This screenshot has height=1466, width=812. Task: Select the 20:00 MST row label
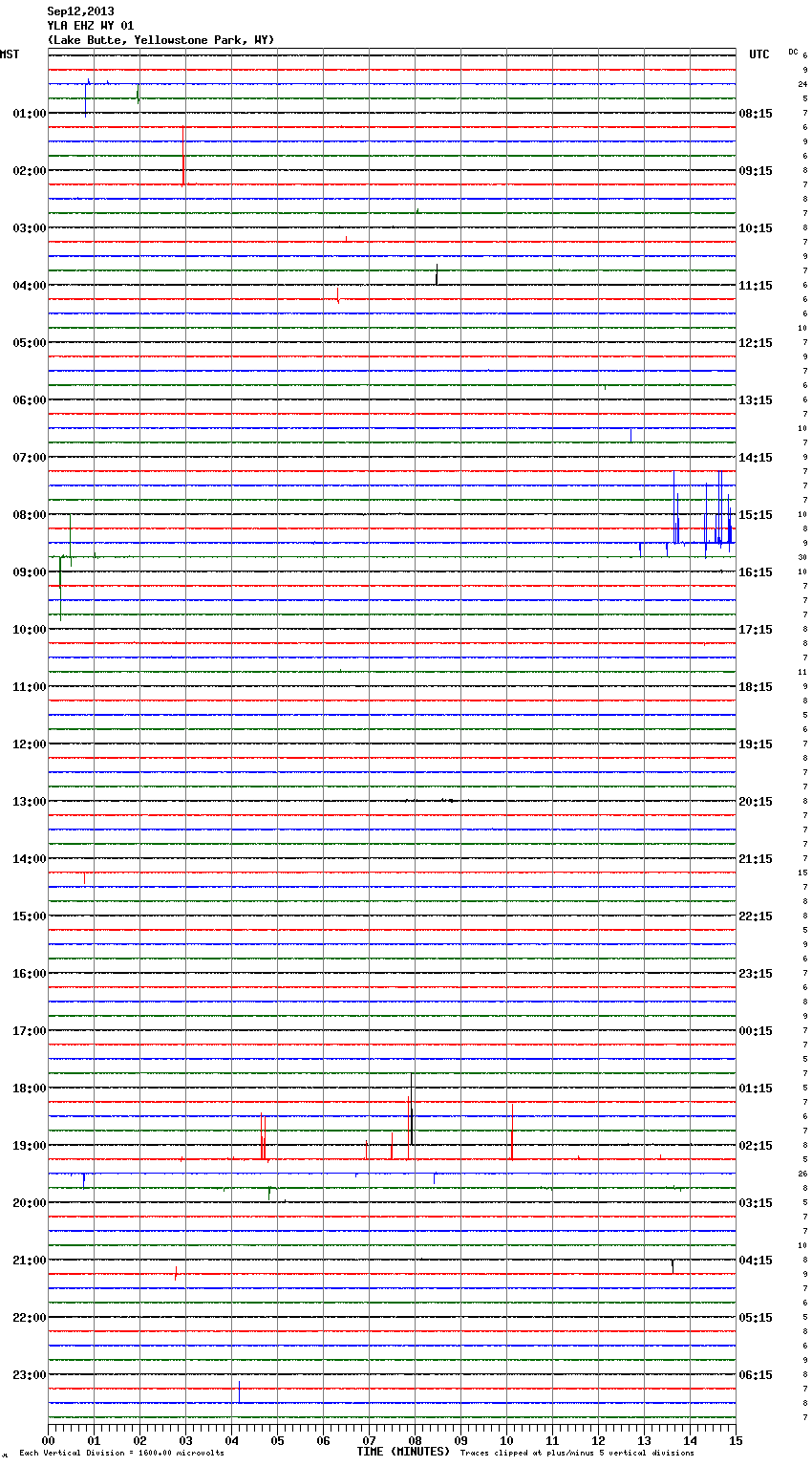tap(30, 1203)
